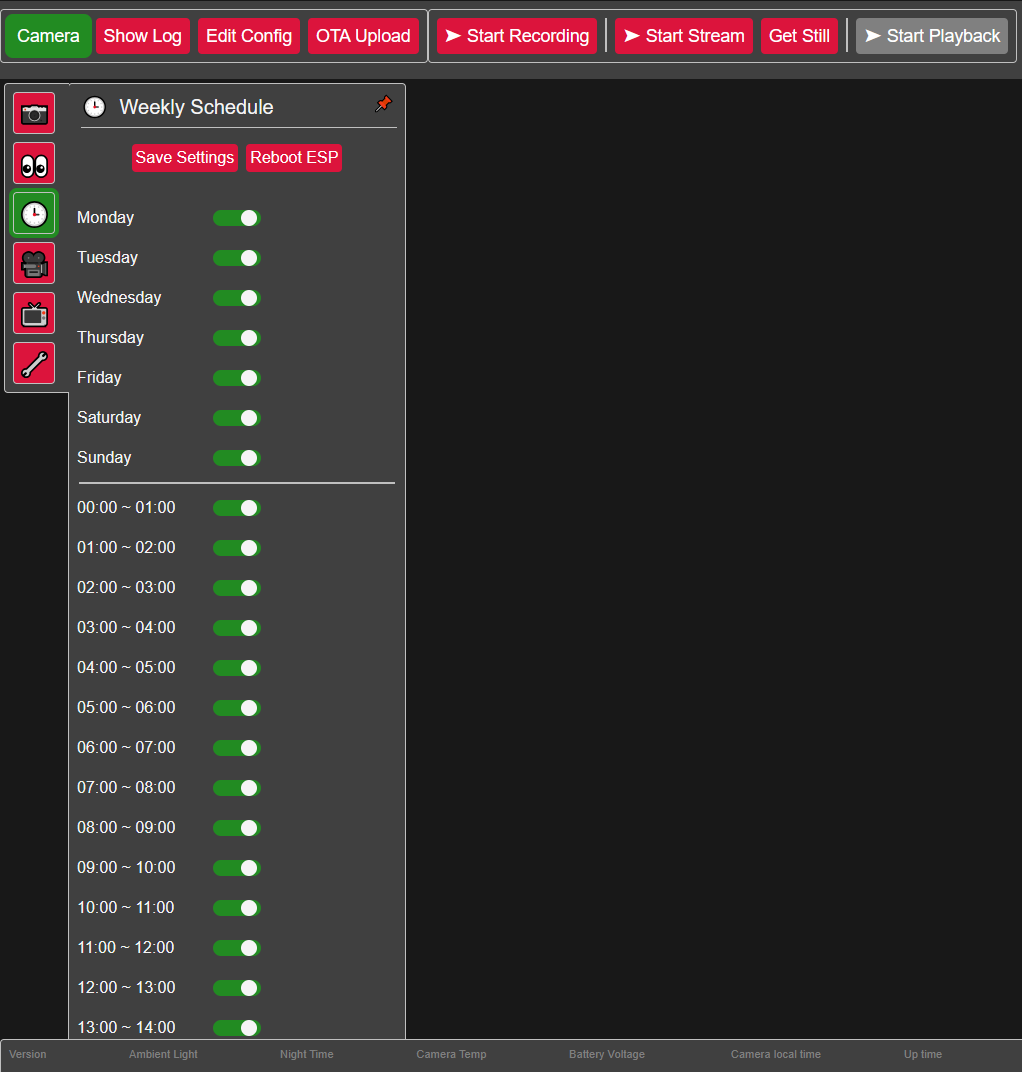Open the camera settings sidebar icon
Screen dimensions: 1022x1072
pos(34,113)
